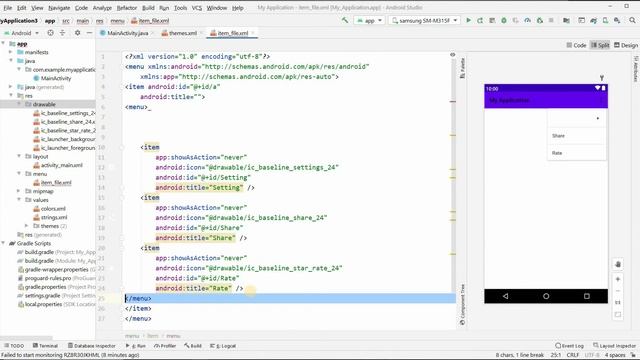Viewport: 640px width, 360px height.
Task: Hide the project panel with minus icon
Action: tap(89, 33)
